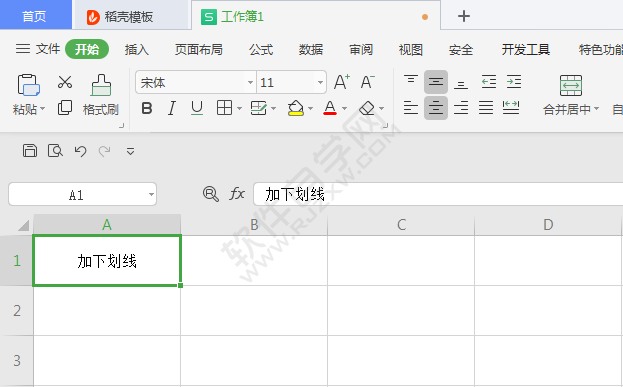Open the 开发工具 tab
Viewport: 623px width, 387px height.
pos(526,50)
